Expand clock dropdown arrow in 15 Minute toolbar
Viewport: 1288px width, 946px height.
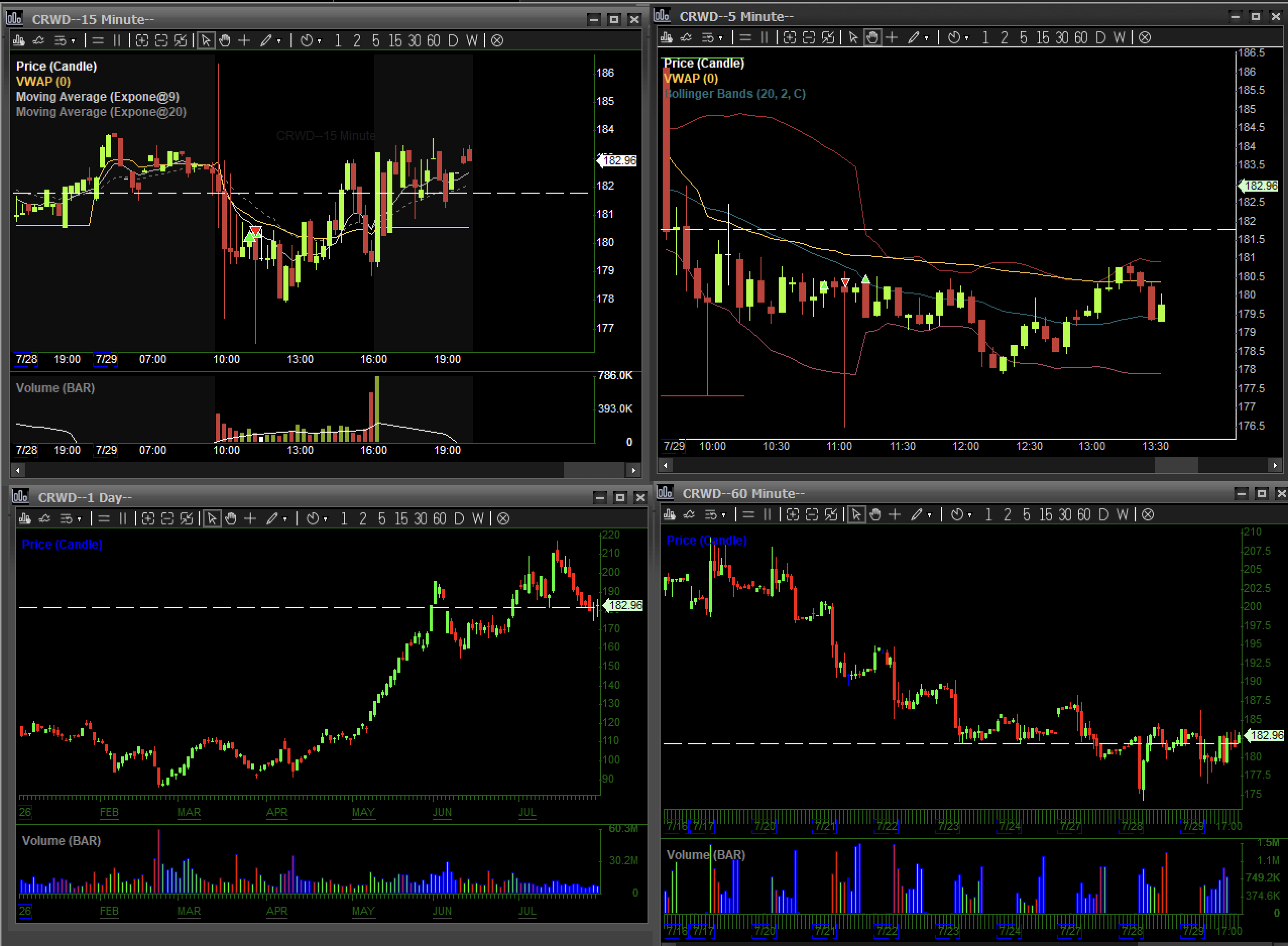320,41
